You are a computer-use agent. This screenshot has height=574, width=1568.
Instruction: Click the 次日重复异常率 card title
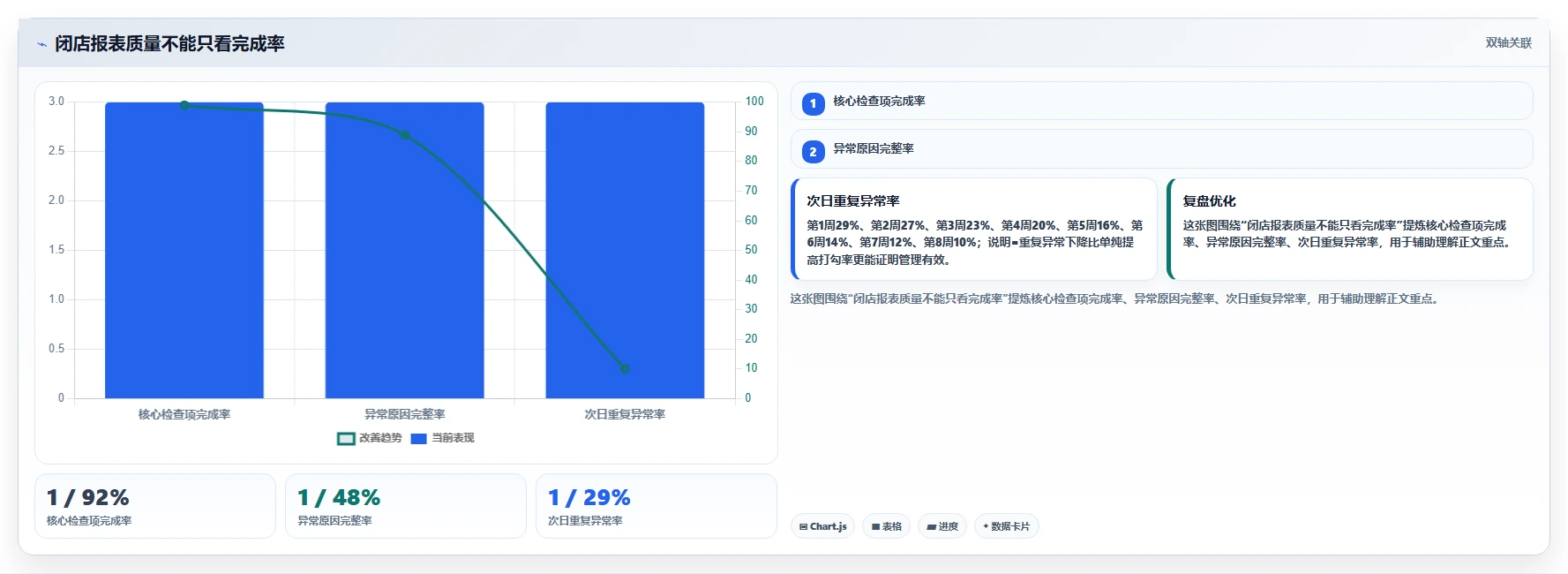[852, 201]
